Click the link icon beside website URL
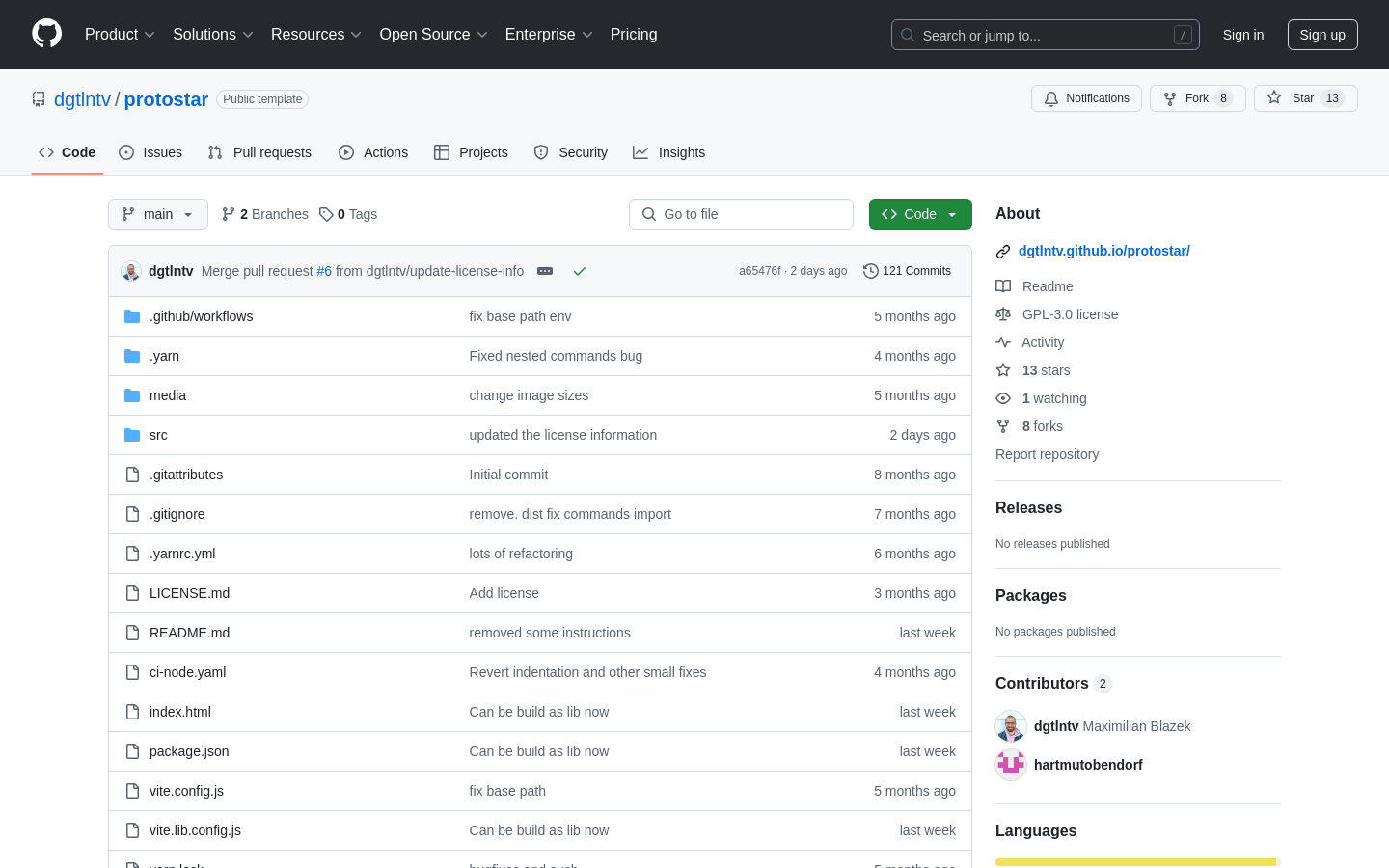This screenshot has width=1389, height=868. point(1003,252)
